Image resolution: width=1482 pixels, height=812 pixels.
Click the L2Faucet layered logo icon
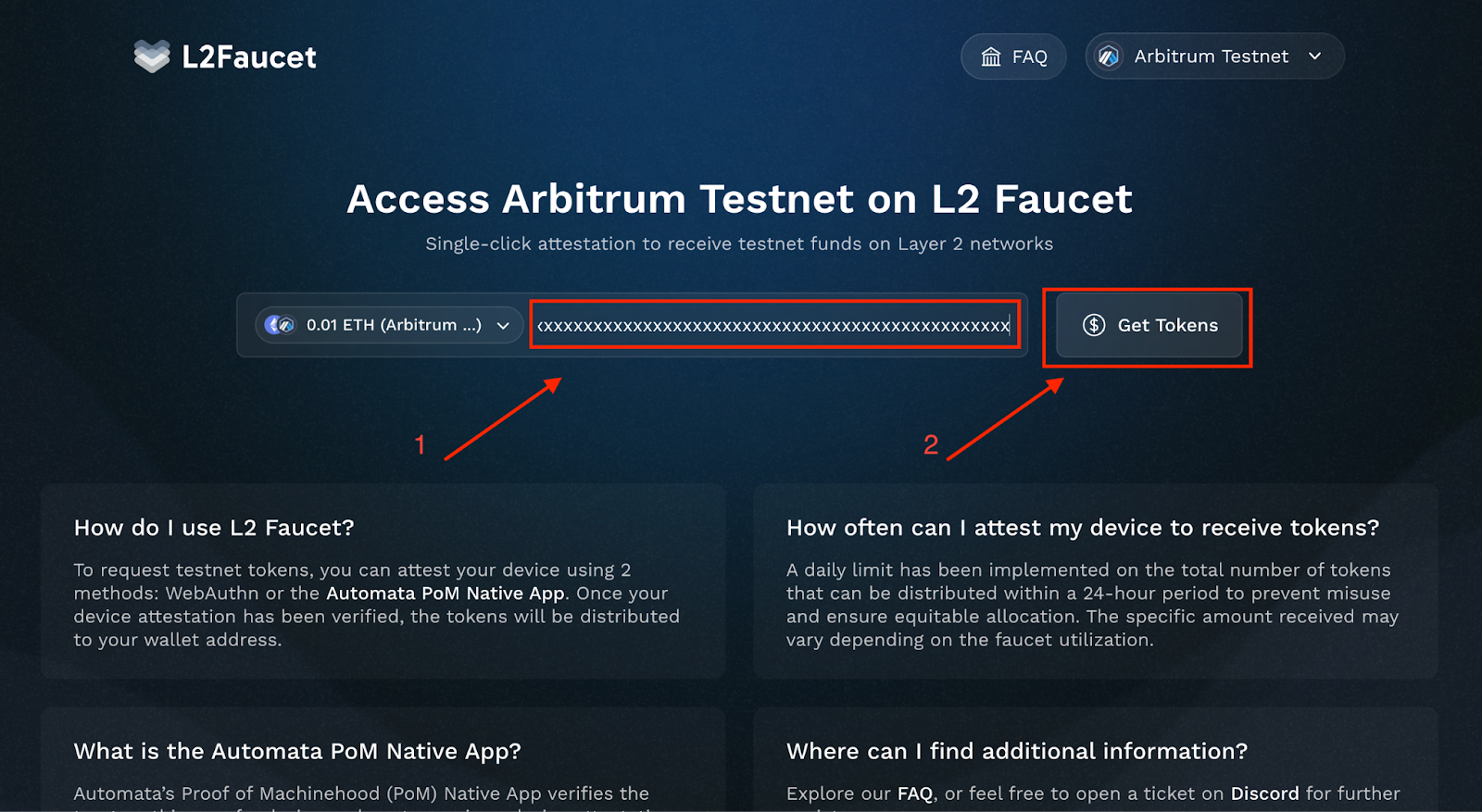[152, 56]
